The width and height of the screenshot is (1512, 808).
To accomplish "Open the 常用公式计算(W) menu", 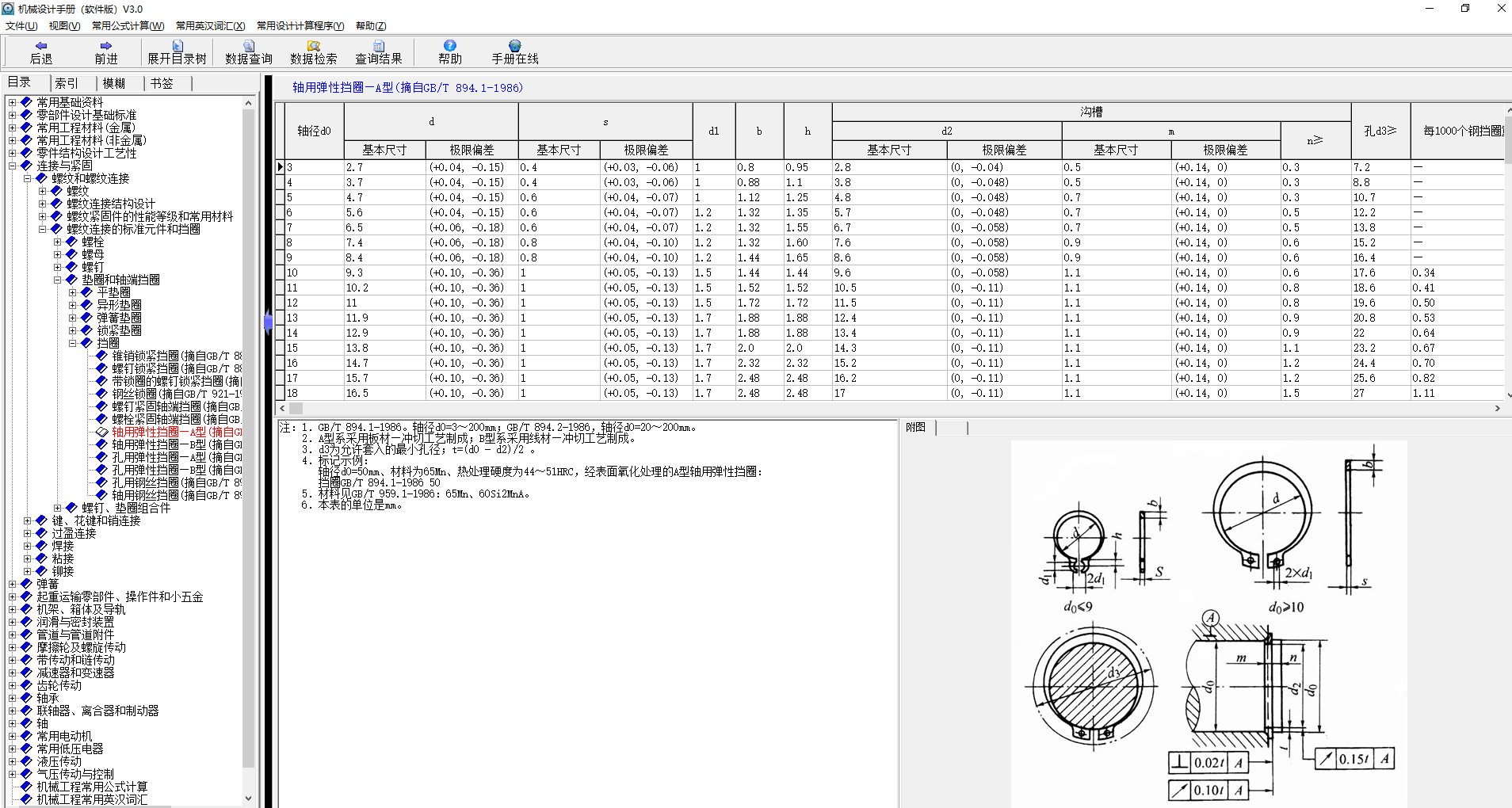I will 128,25.
